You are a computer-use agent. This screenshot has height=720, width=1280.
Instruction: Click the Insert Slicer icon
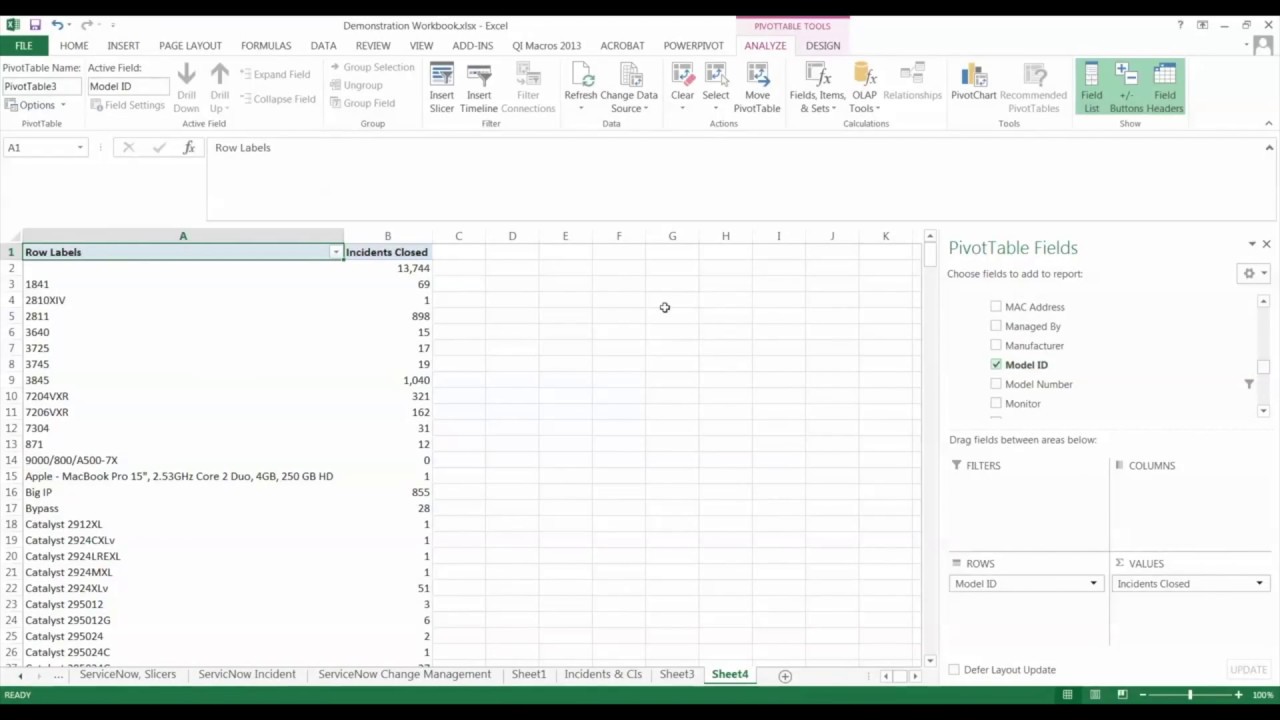[441, 78]
